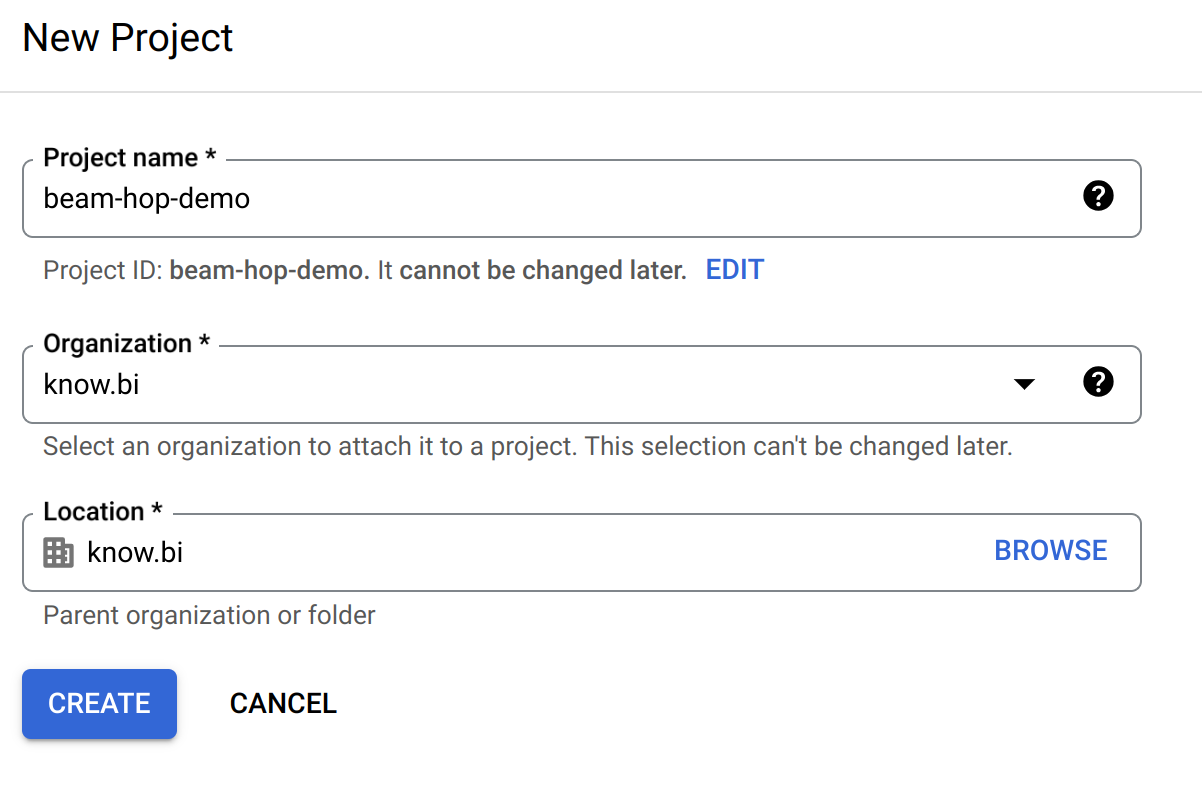Click the "Parent organization or folder" hint
1202x801 pixels.
tap(209, 615)
